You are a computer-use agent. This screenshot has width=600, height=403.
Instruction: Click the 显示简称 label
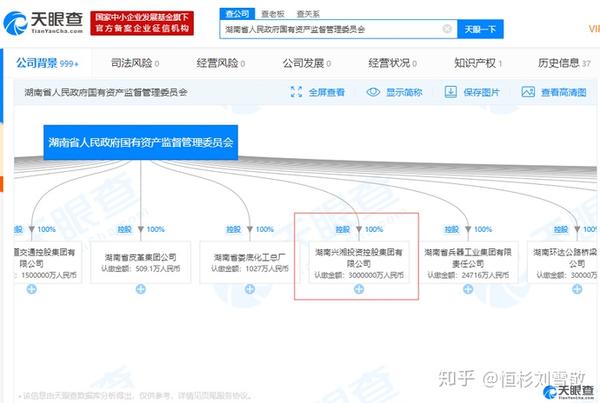[404, 92]
